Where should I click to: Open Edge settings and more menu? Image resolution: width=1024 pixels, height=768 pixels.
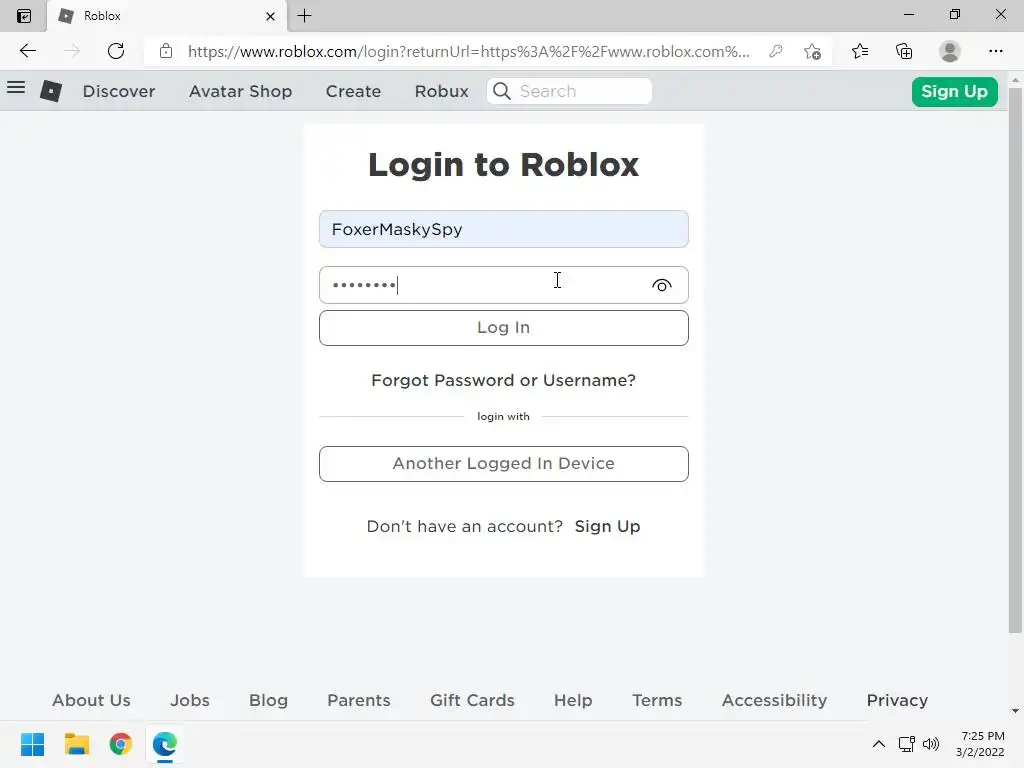coord(995,51)
